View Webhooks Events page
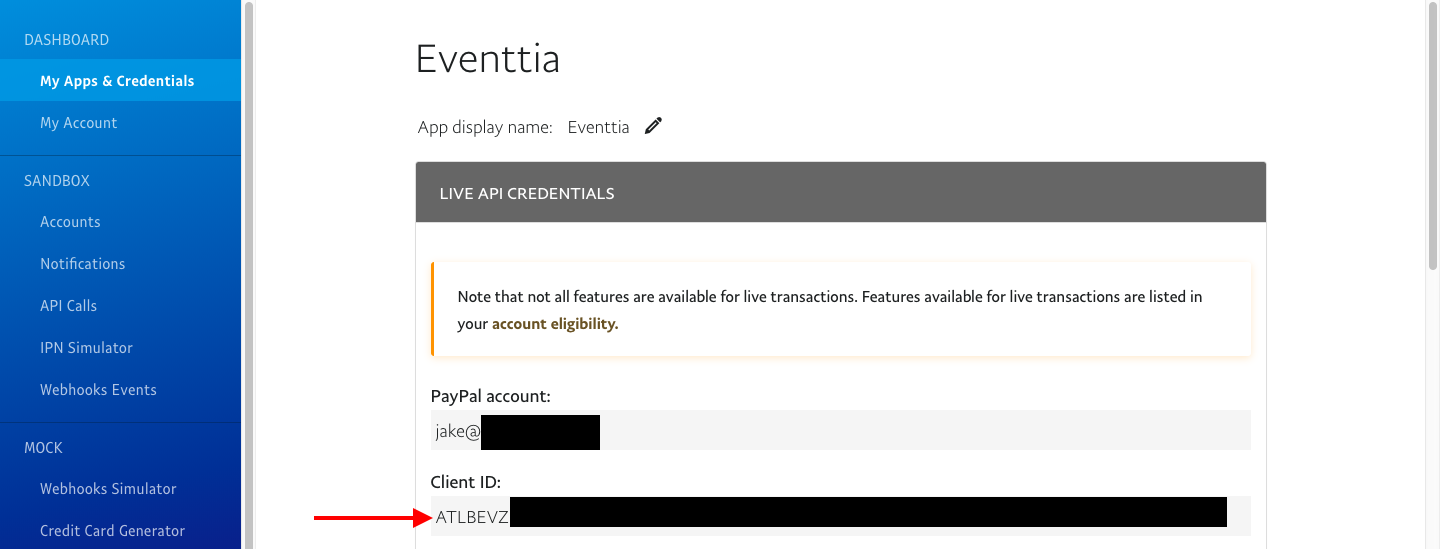Screen dimensions: 1440x549 click(98, 390)
